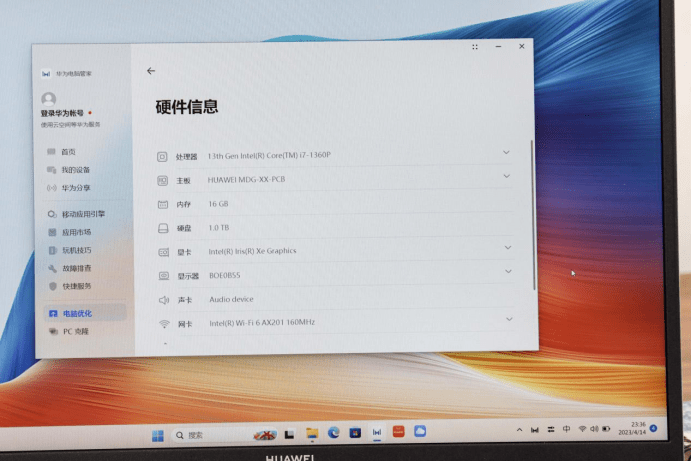Click the volume tray icon

tap(594, 429)
